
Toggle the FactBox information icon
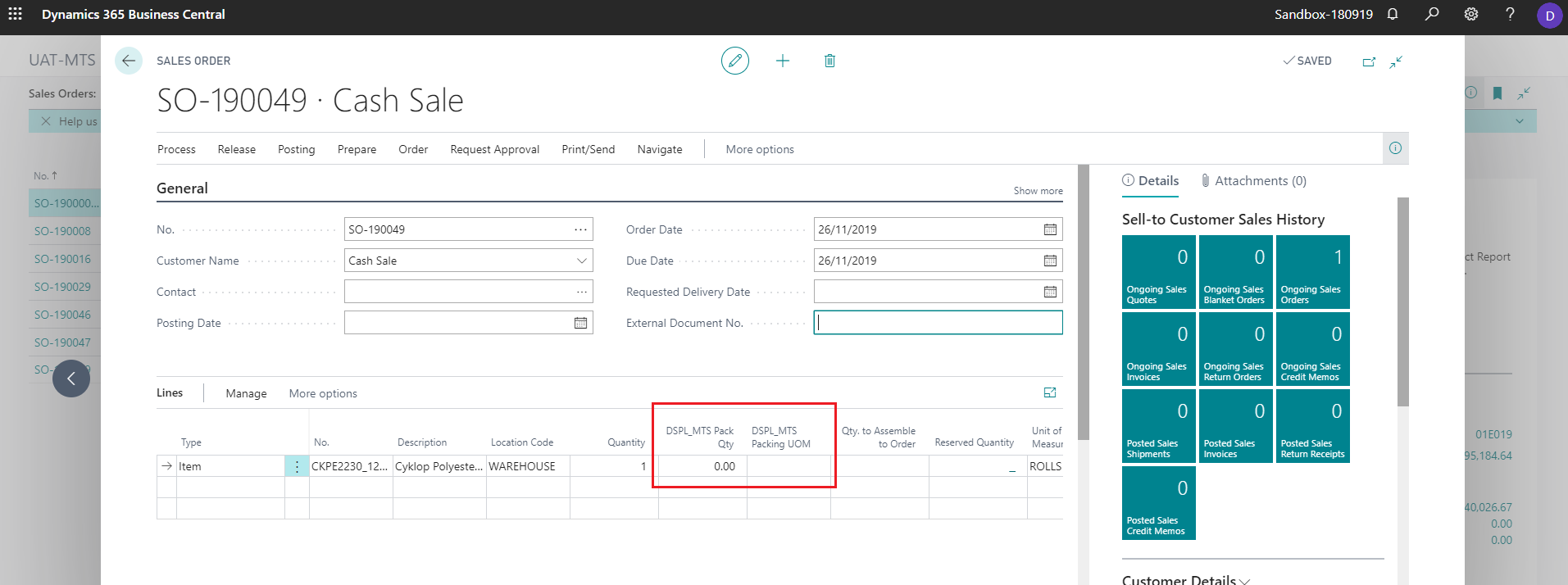tap(1395, 148)
